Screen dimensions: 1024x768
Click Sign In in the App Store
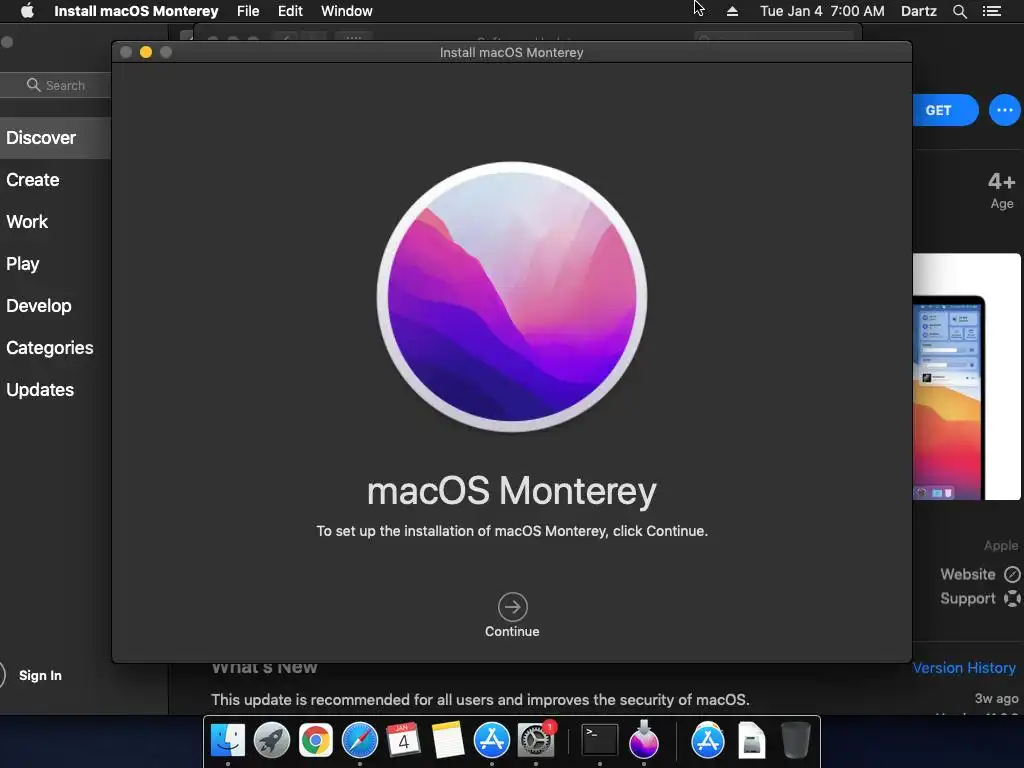tap(40, 675)
